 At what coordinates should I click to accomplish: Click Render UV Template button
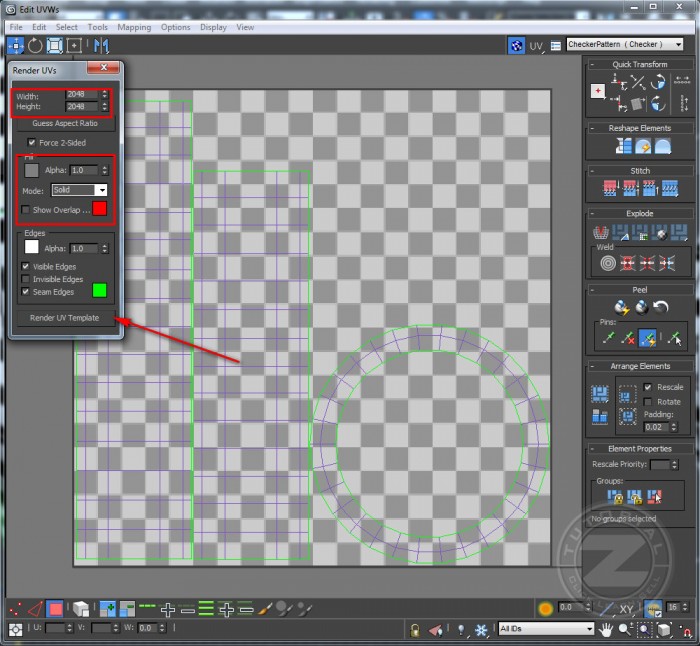pos(64,317)
